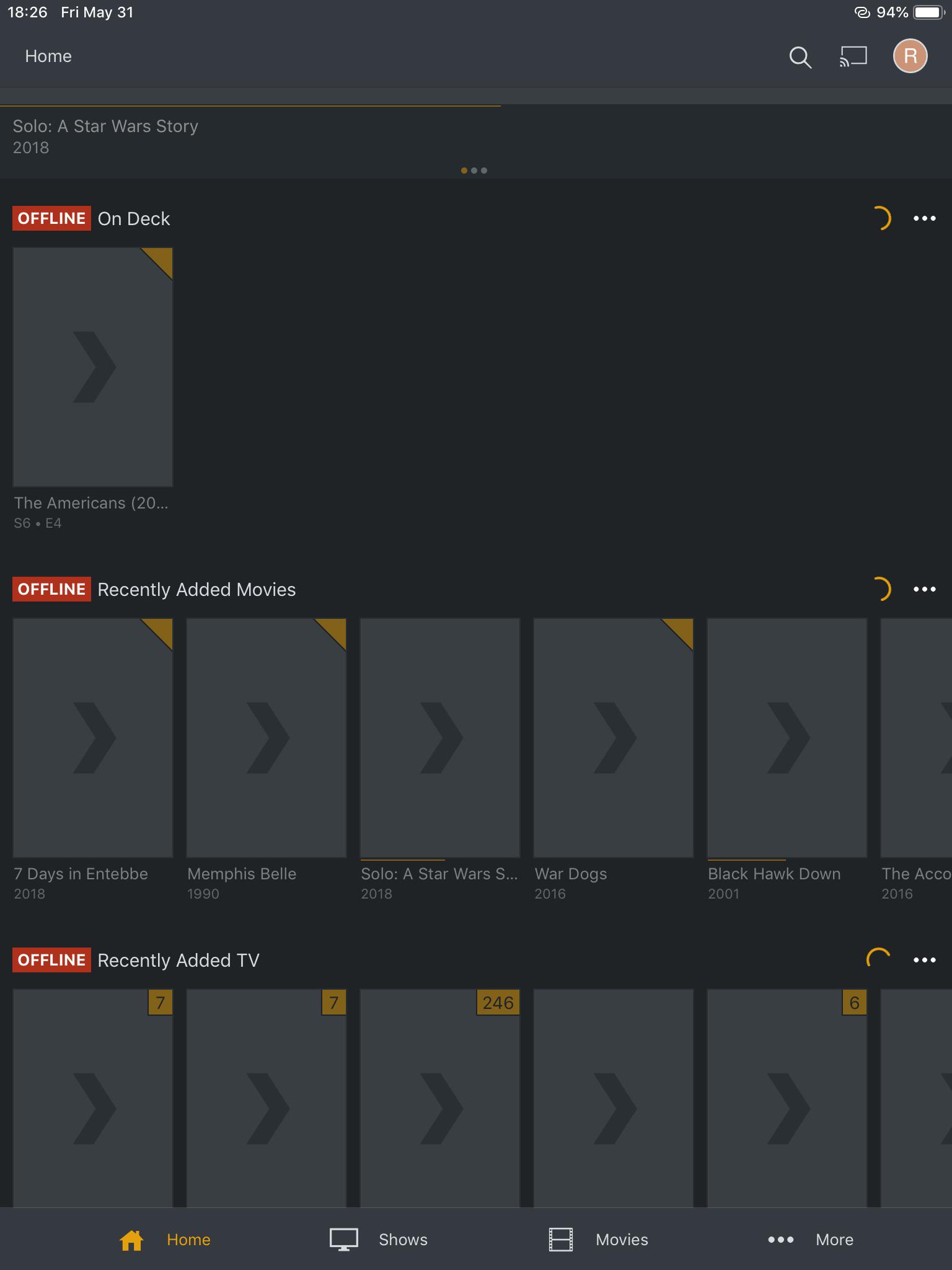The width and height of the screenshot is (952, 1270).
Task: Tap the Memphis Belle title text
Action: 242,874
